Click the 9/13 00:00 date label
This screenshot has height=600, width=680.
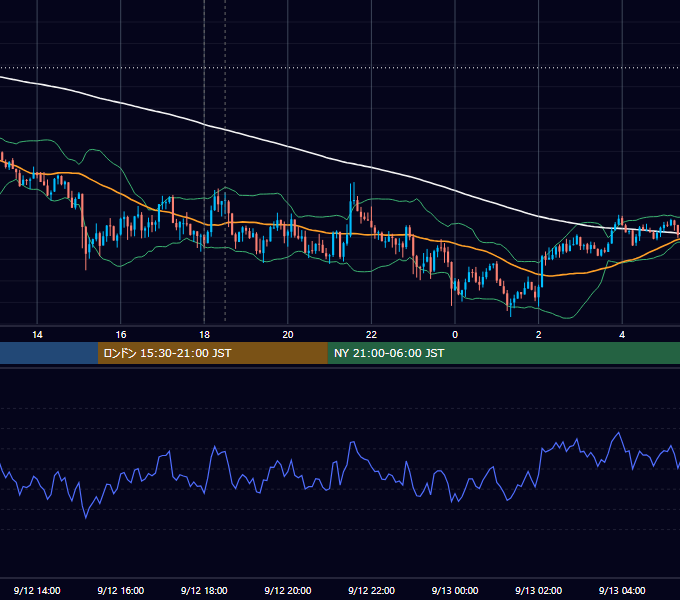[455, 590]
